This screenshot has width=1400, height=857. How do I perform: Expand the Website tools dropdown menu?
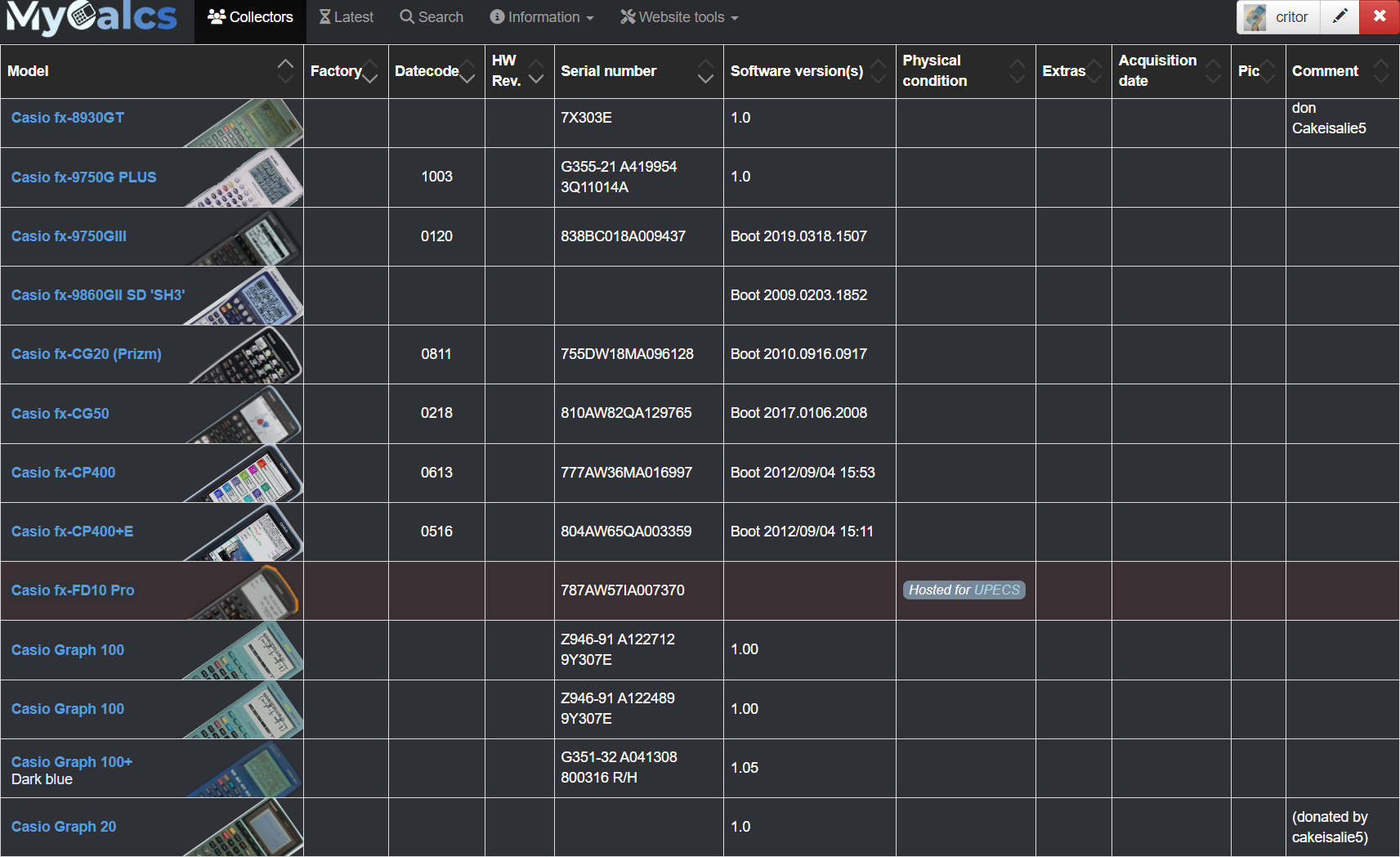pos(679,17)
